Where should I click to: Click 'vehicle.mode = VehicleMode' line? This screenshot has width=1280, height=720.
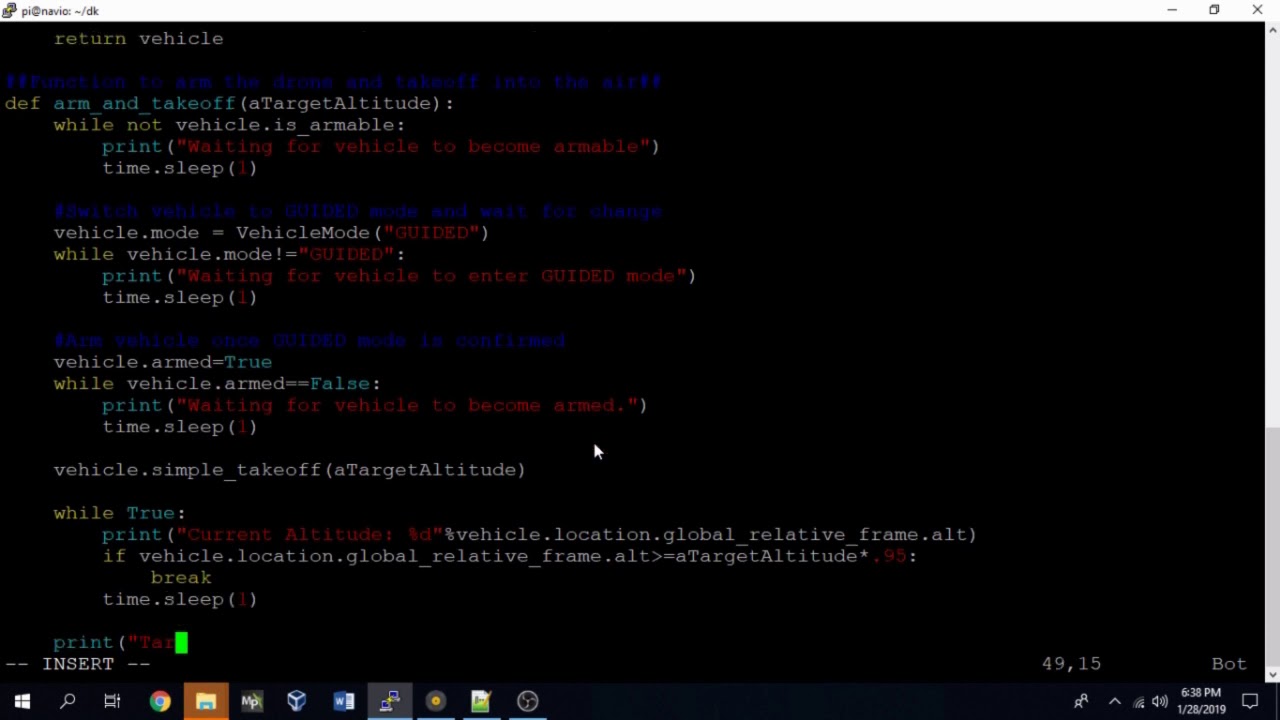[x=271, y=233]
